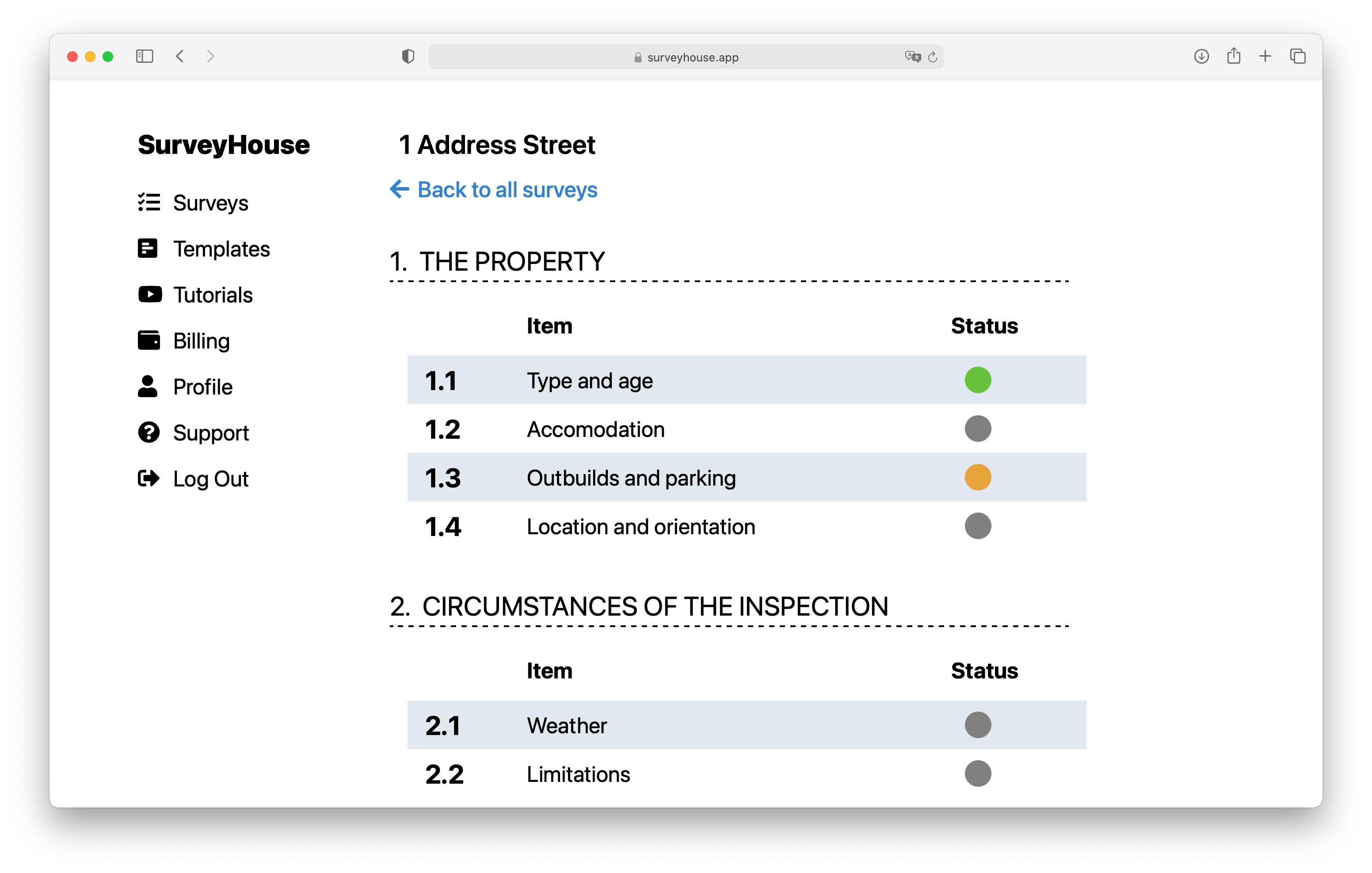Click the grey status dot for Limitations
Image resolution: width=1372 pixels, height=873 pixels.
tap(978, 773)
